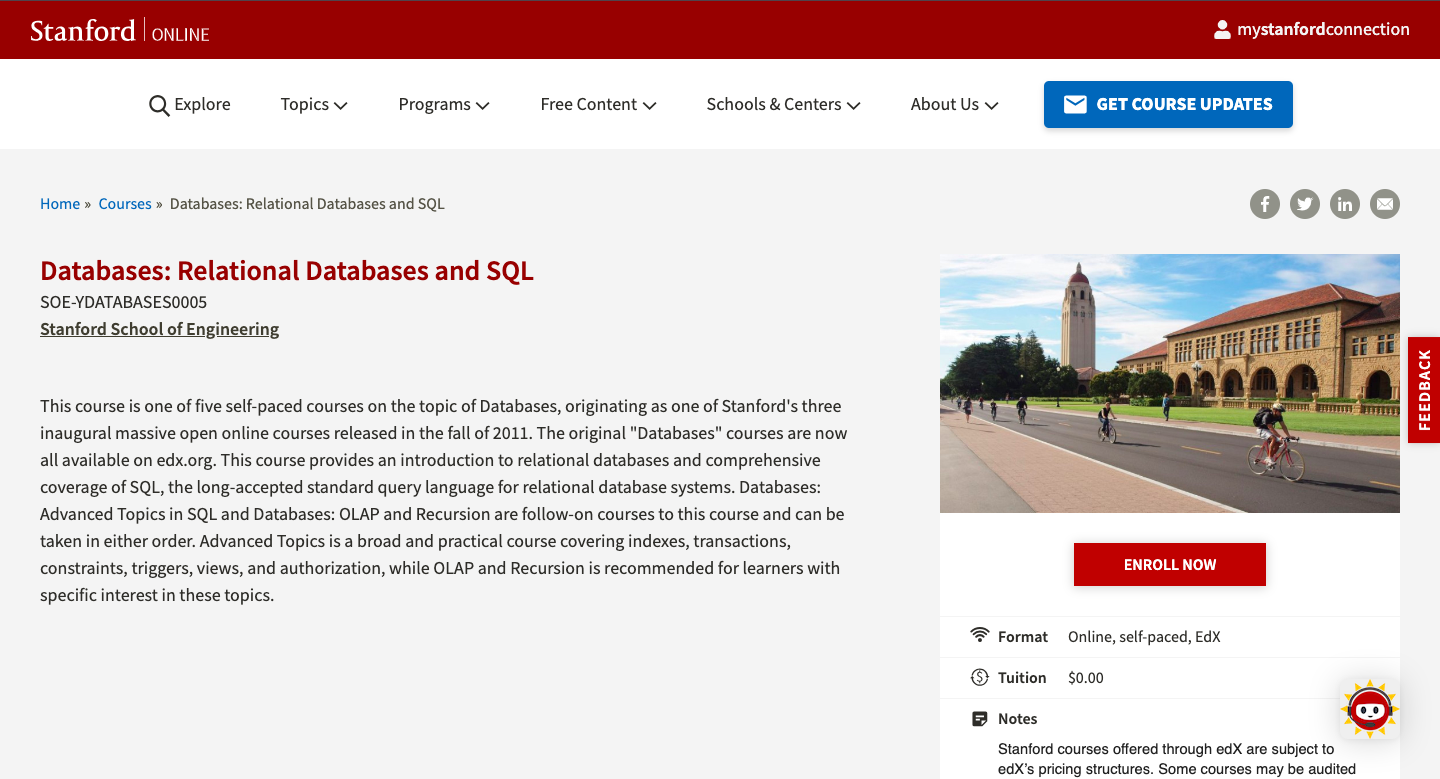
Task: Open the Schools & Centers menu
Action: (783, 104)
